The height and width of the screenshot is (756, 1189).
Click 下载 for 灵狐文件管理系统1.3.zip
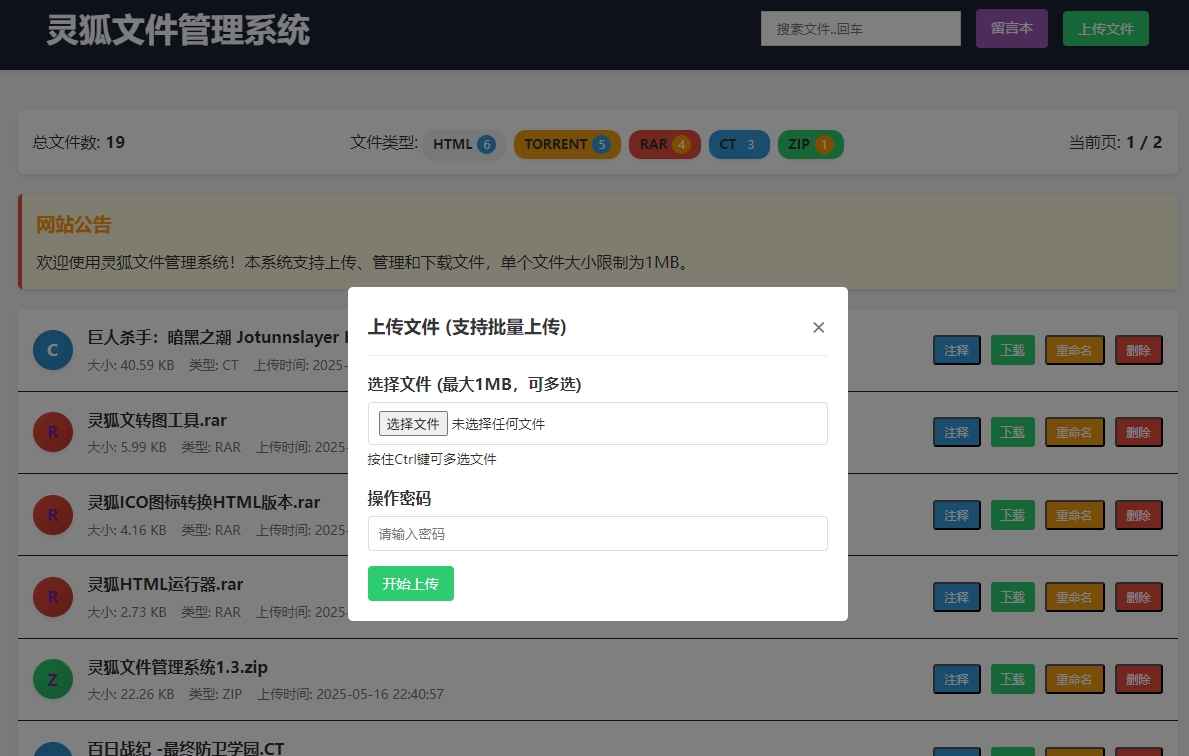click(1012, 679)
